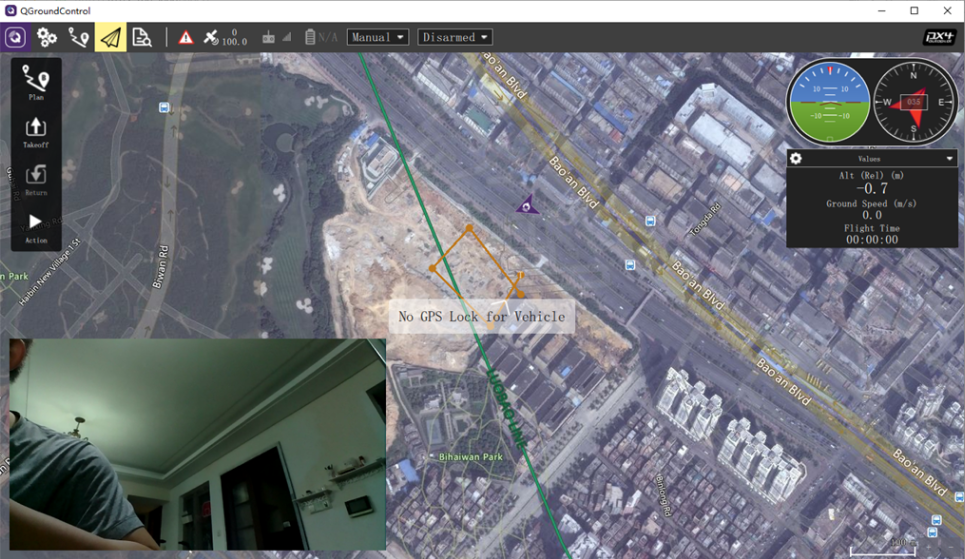The height and width of the screenshot is (559, 965).
Task: Click the Takeoff tool button
Action: tap(36, 132)
